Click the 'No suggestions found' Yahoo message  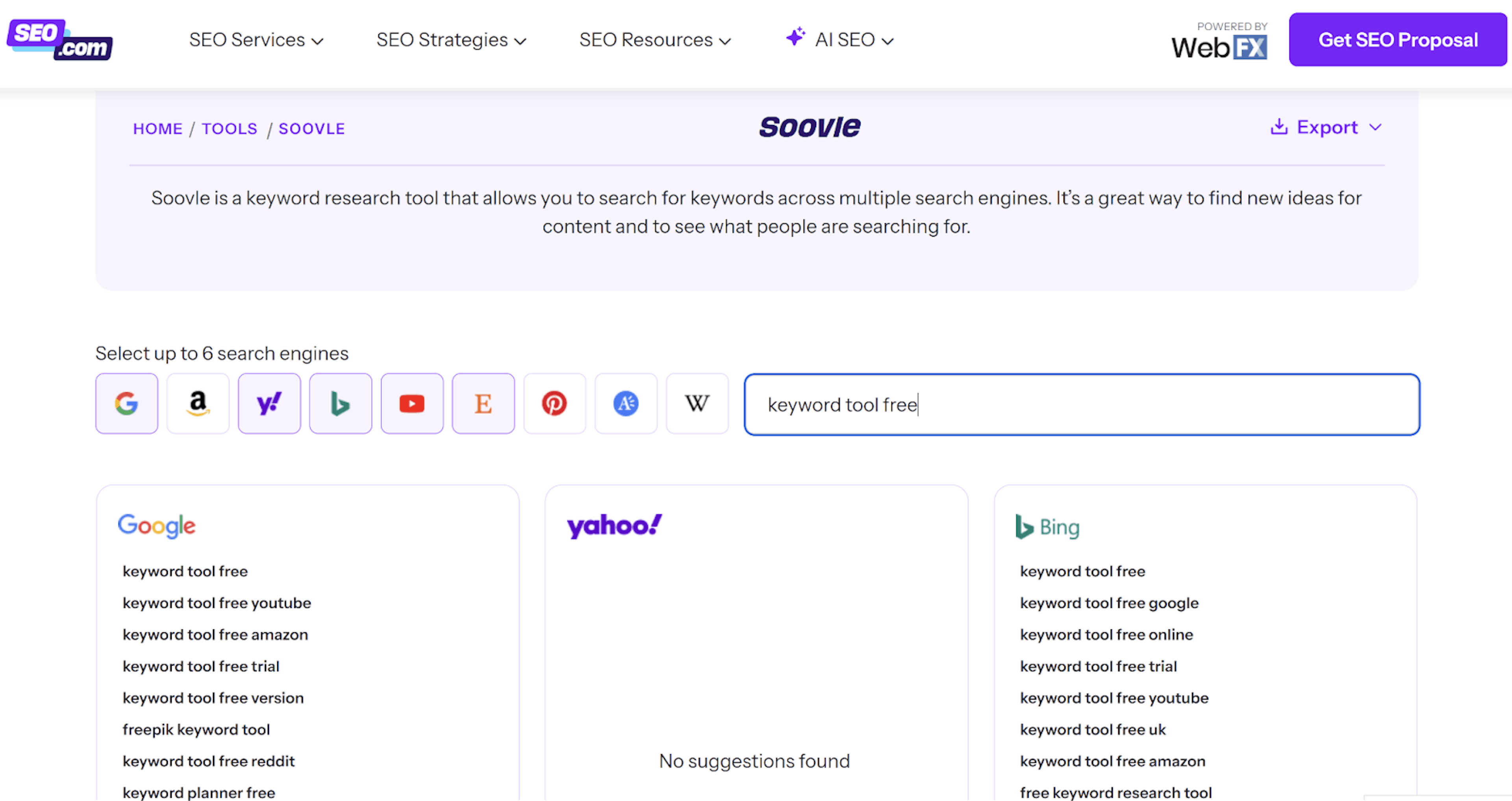(754, 761)
